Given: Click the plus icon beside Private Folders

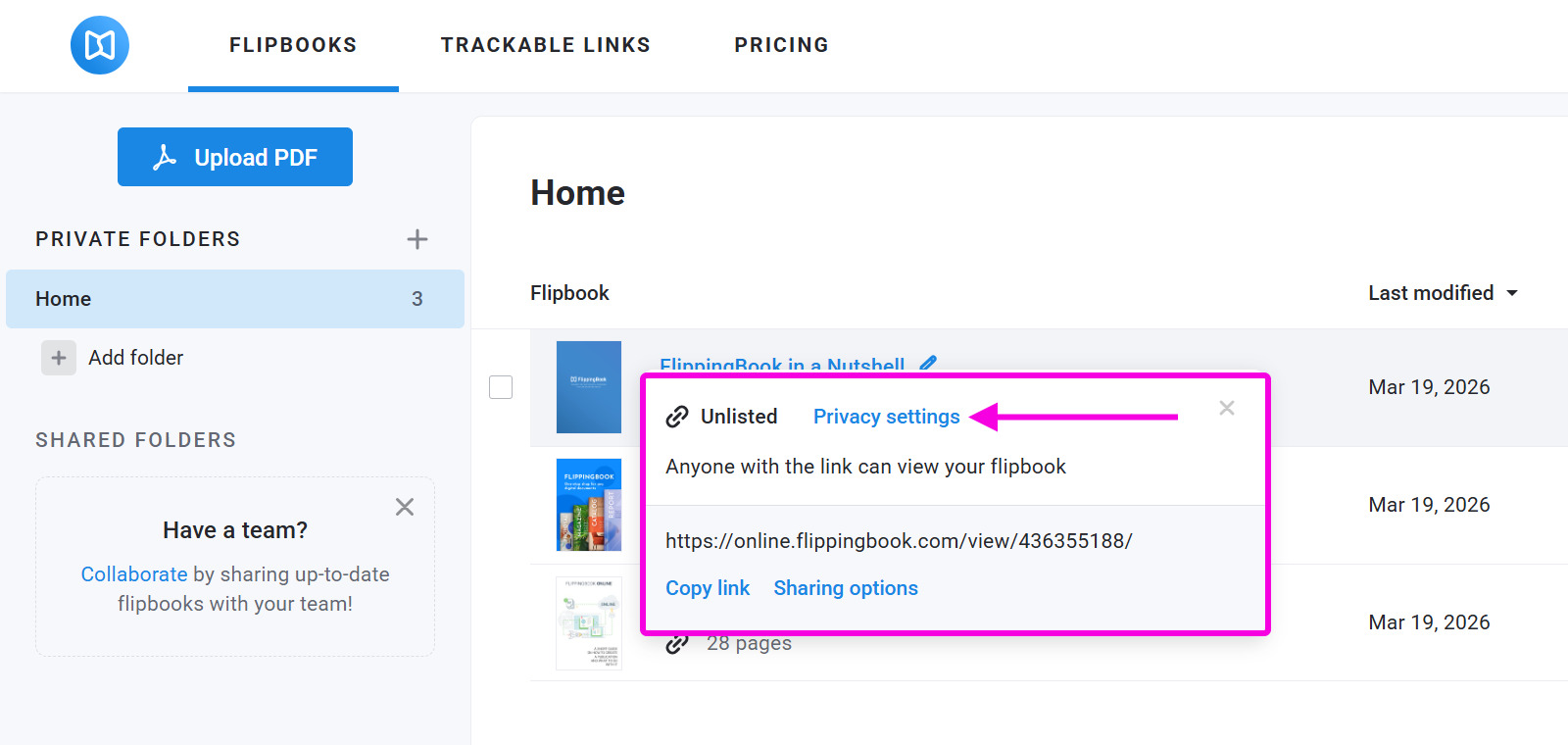Looking at the screenshot, I should [417, 239].
